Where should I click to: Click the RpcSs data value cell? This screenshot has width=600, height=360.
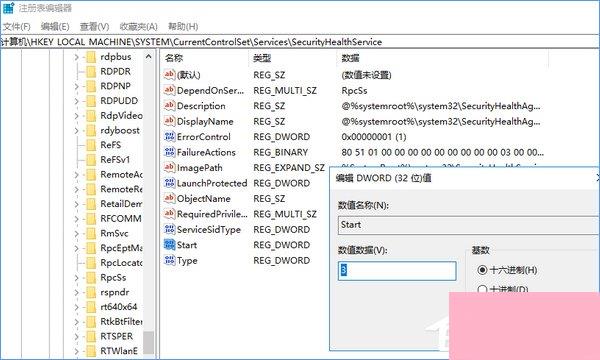point(354,90)
